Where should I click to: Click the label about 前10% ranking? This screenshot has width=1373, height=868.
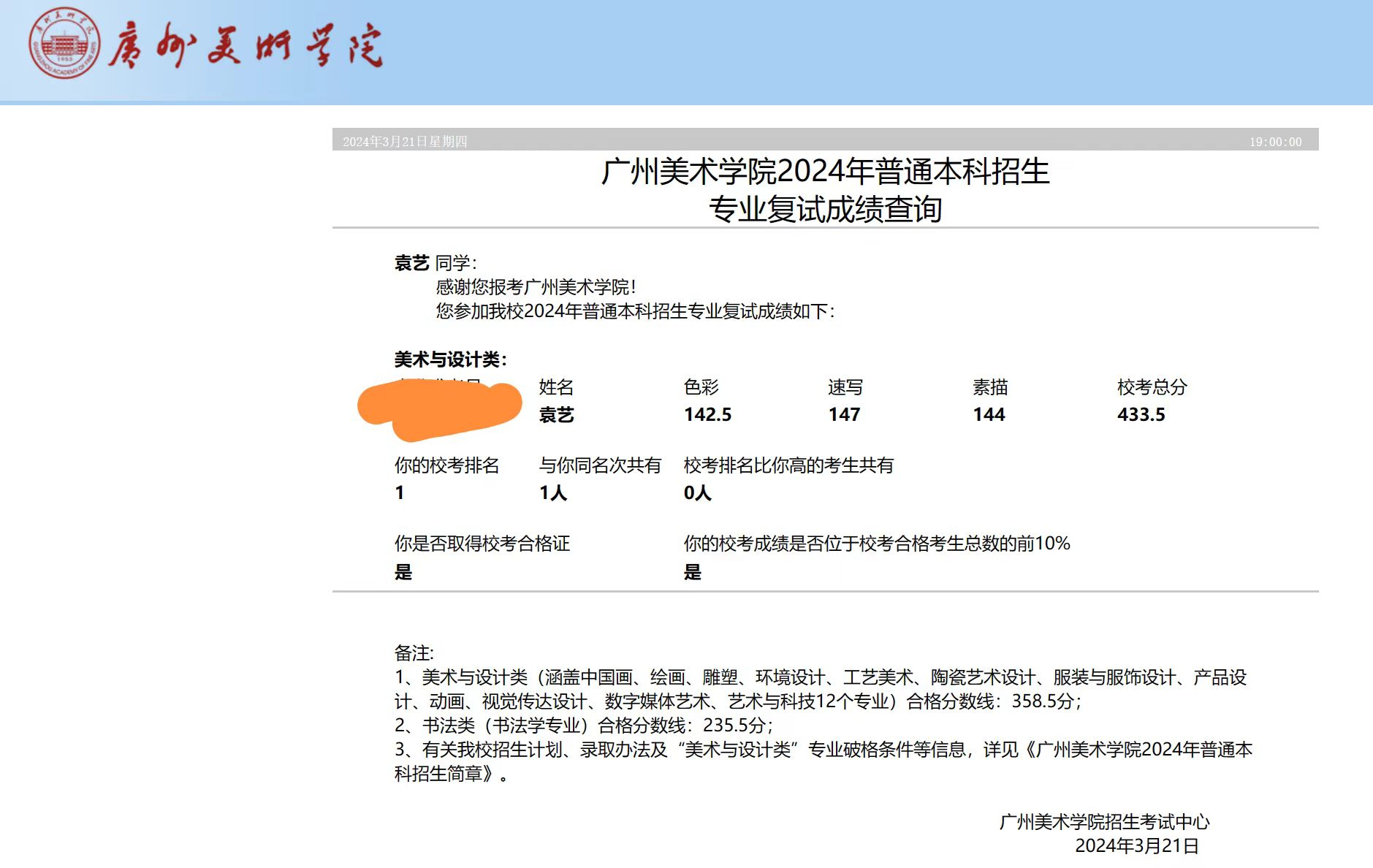877,544
